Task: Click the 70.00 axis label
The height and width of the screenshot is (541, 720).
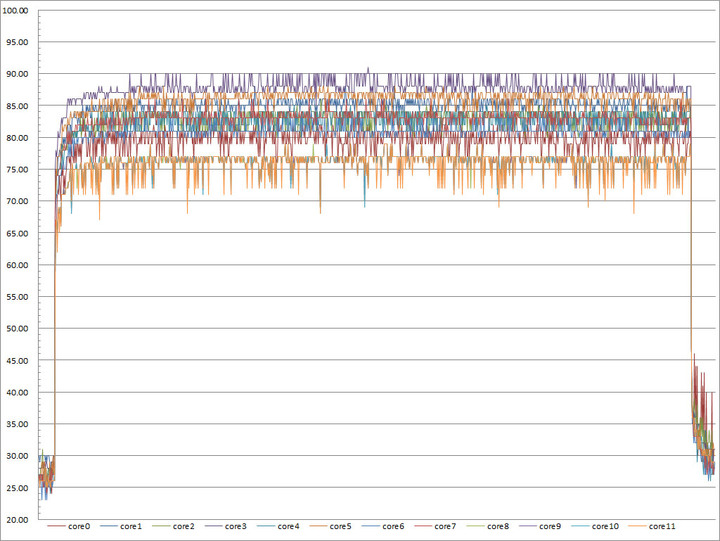Action: pyautogui.click(x=17, y=201)
